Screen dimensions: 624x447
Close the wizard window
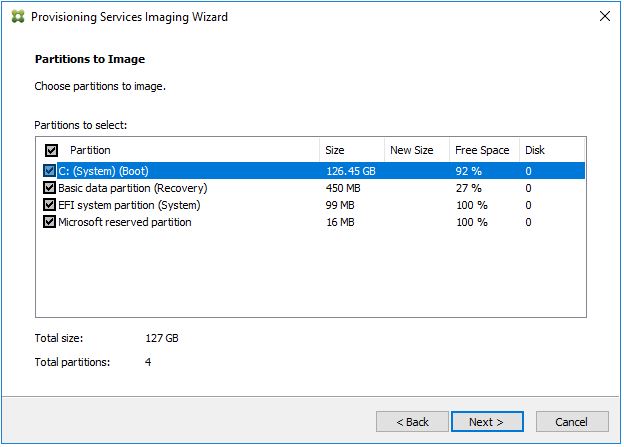(604, 17)
